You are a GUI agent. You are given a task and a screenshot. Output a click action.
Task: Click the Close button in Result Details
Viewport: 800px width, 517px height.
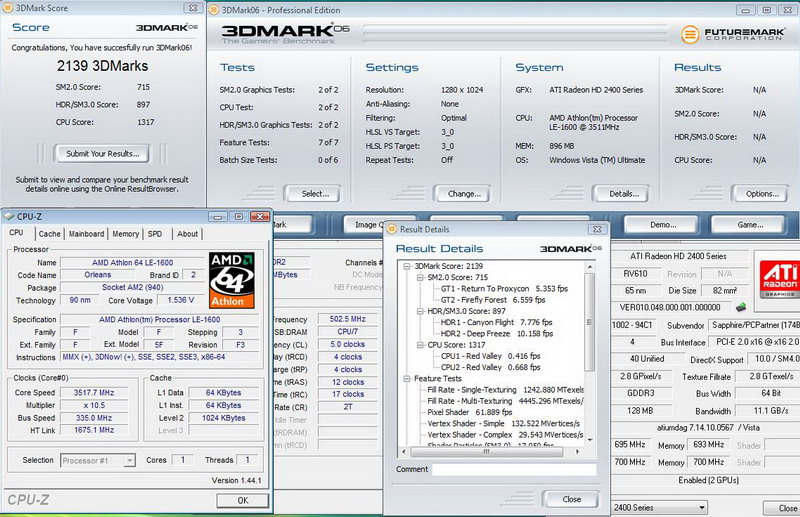click(x=571, y=499)
